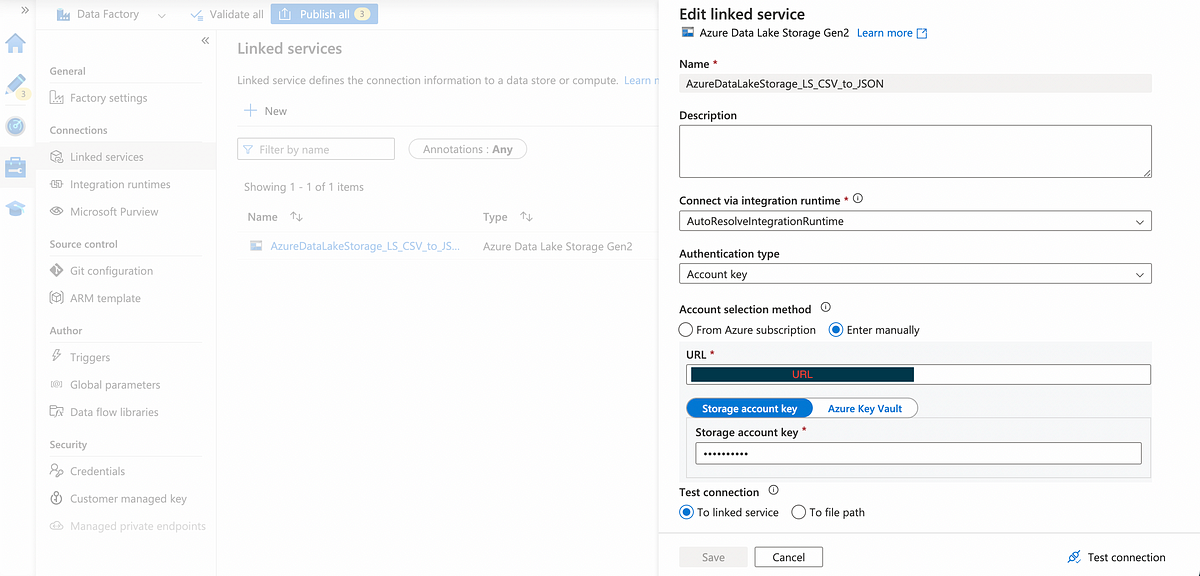Image resolution: width=1200 pixels, height=576 pixels.
Task: Click the Annotations : Any filter
Action: (x=467, y=149)
